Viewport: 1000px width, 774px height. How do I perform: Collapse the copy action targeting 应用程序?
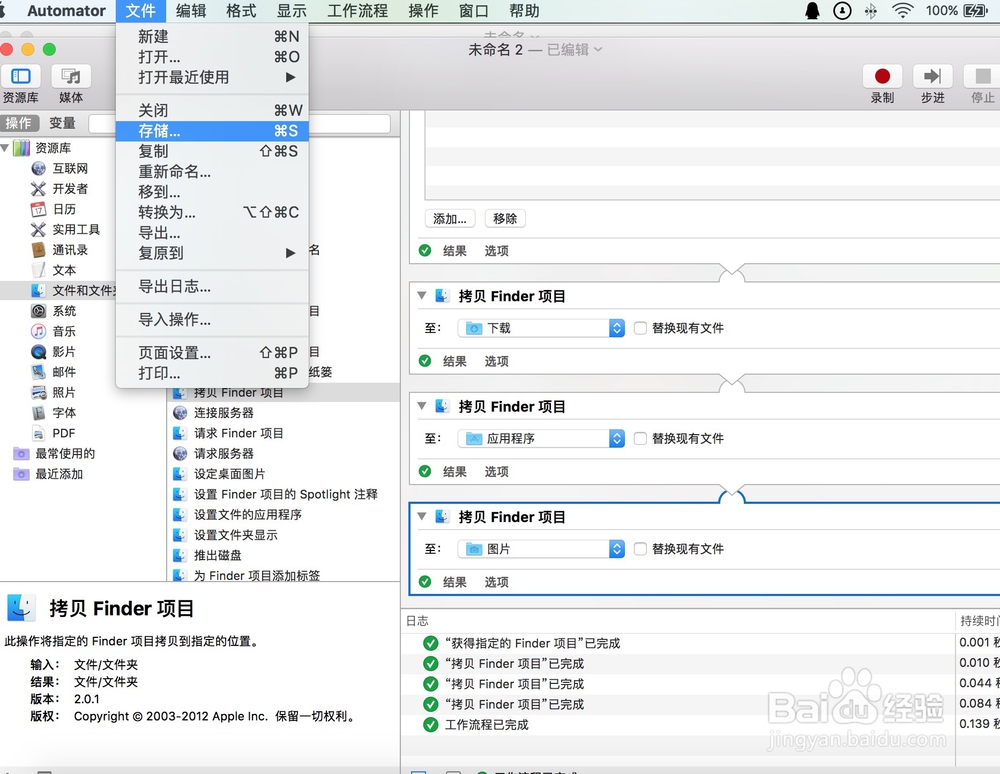point(422,406)
